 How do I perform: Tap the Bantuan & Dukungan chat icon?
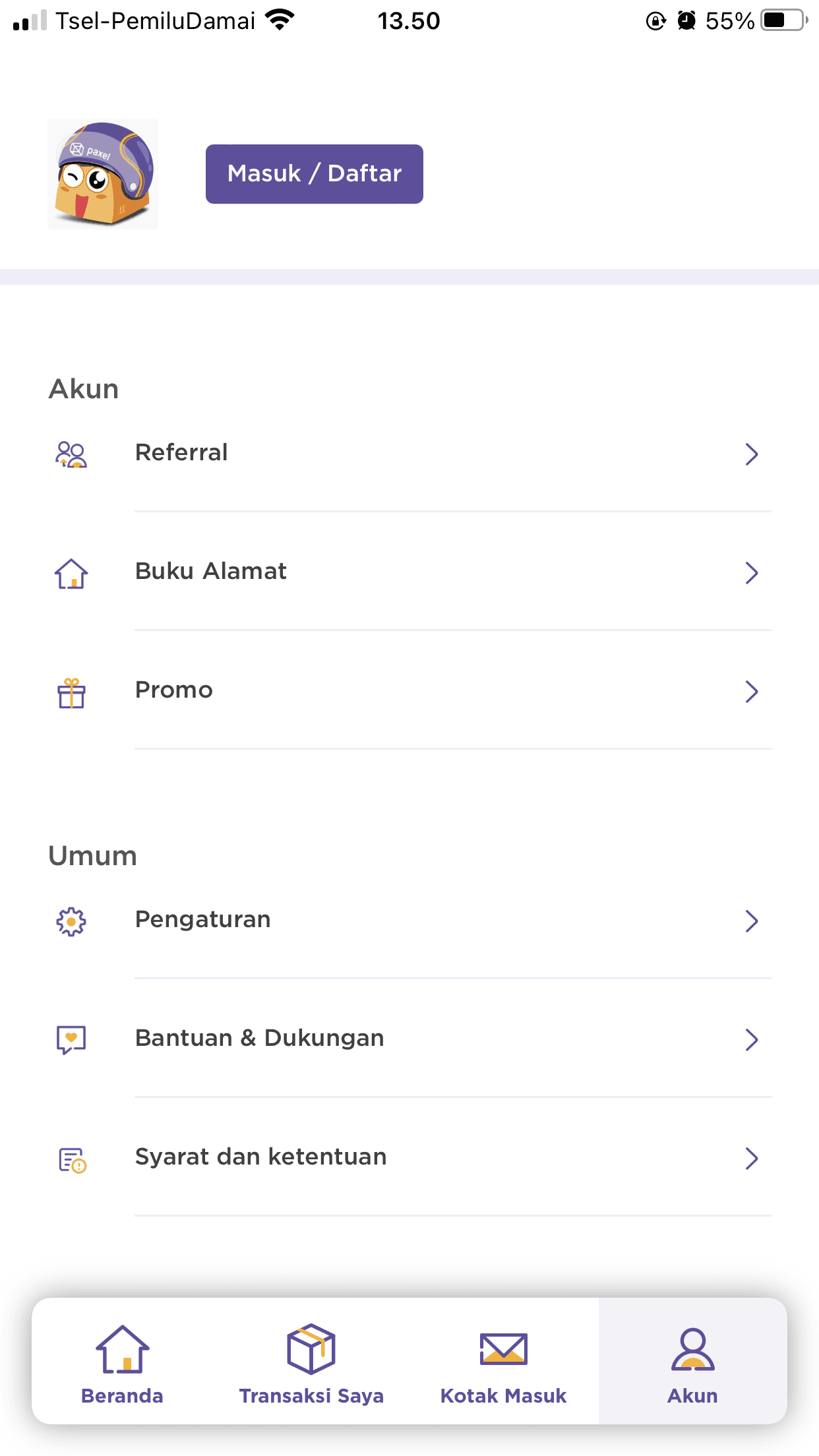71,1040
